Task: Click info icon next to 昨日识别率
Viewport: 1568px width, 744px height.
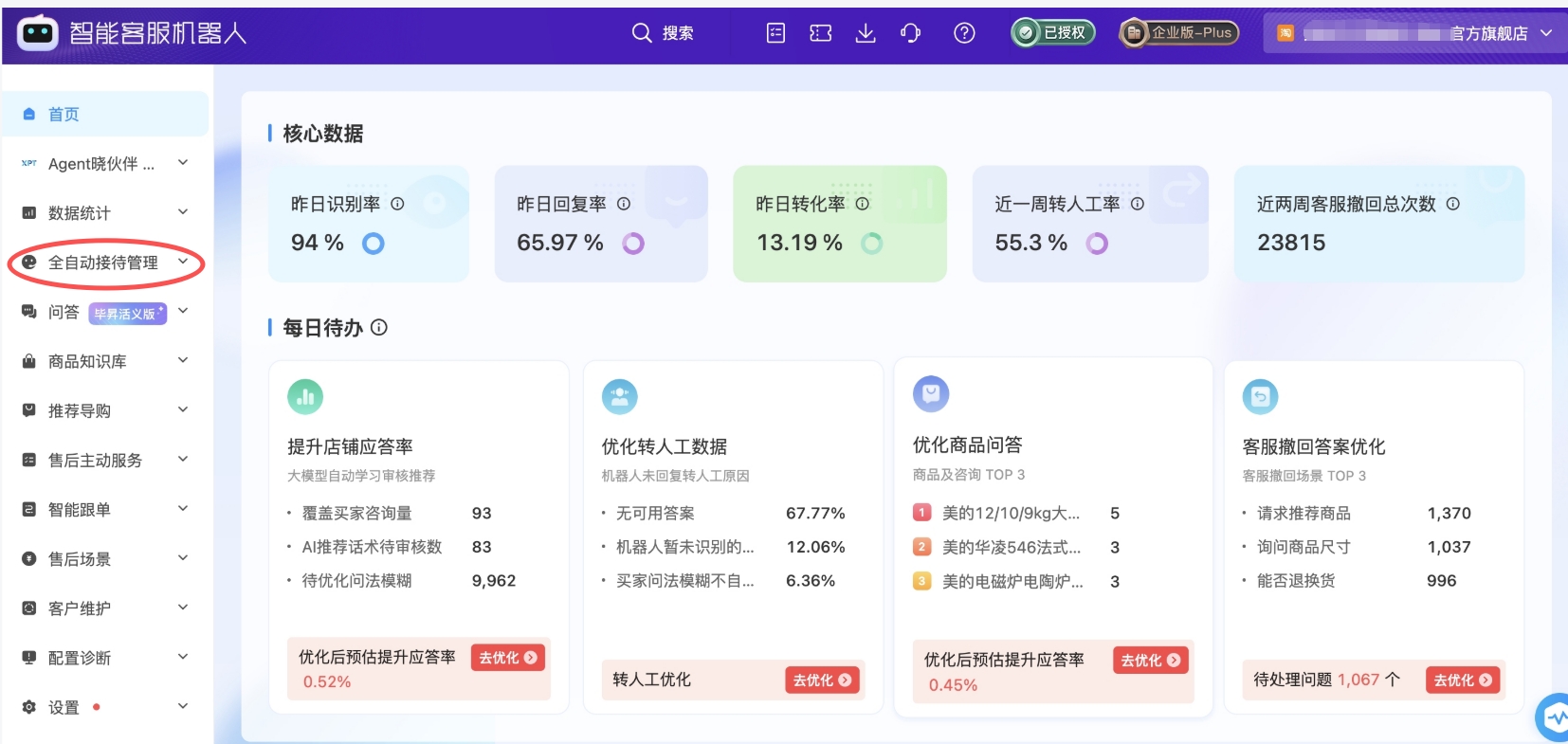Action: (x=397, y=204)
